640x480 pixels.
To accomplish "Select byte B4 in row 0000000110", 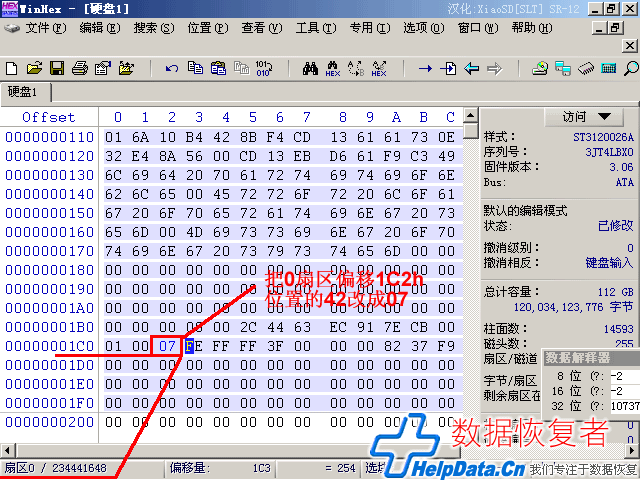I will tap(194, 137).
